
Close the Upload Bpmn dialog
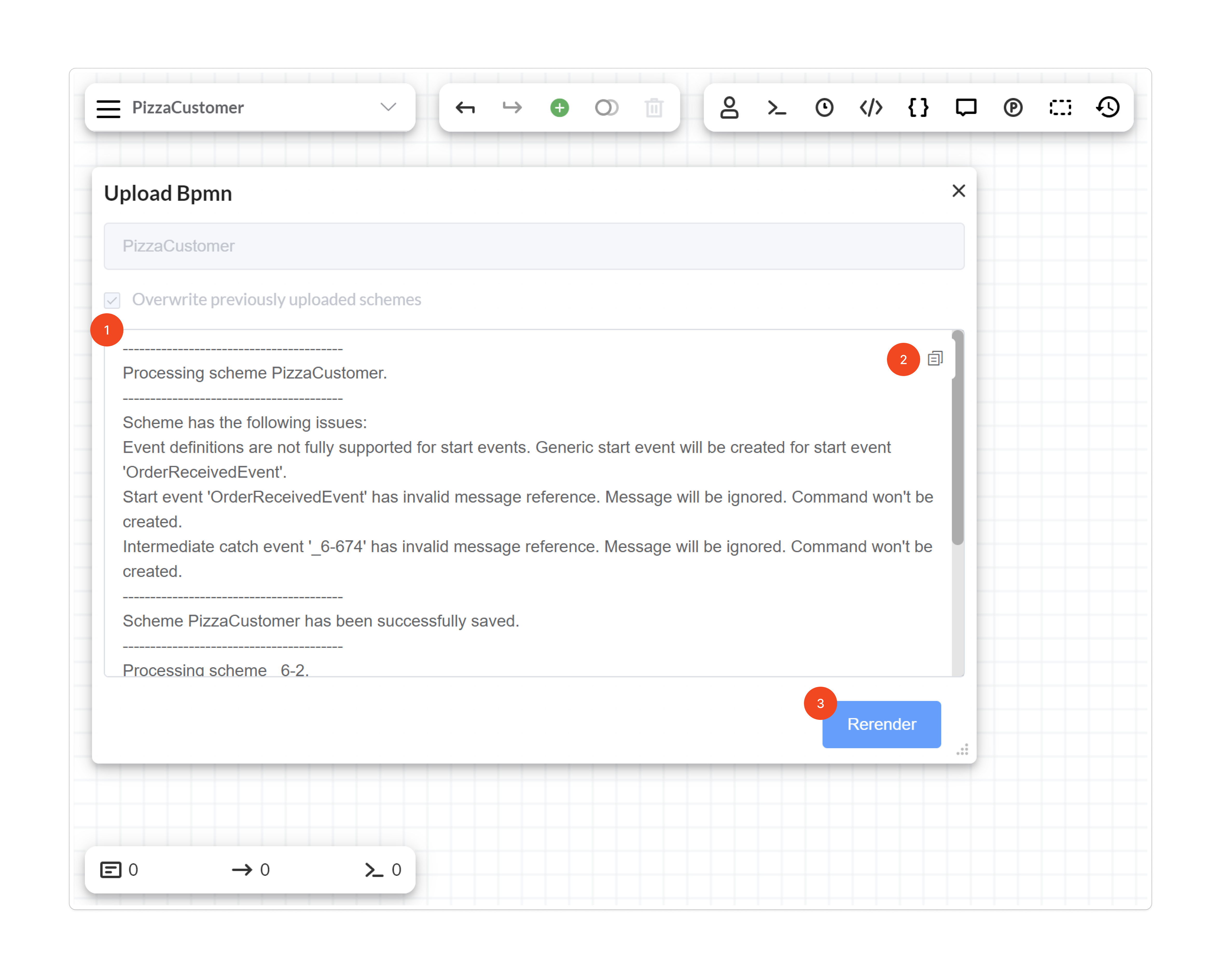958,191
